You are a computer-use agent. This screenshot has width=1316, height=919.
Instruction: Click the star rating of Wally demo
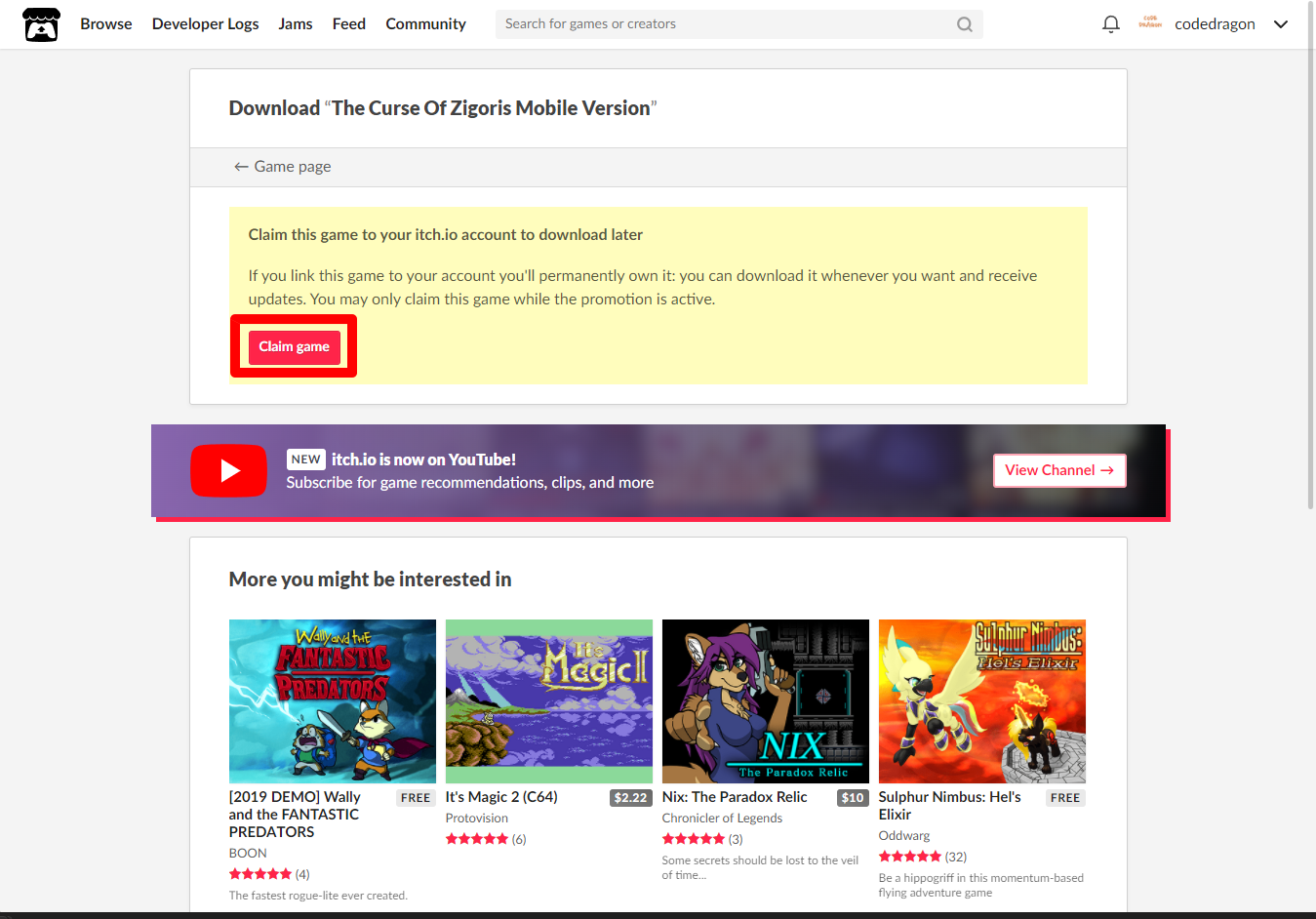point(260,874)
